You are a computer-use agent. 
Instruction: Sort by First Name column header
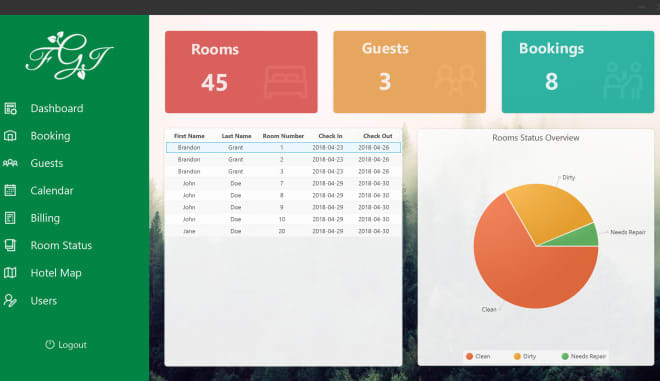point(189,136)
